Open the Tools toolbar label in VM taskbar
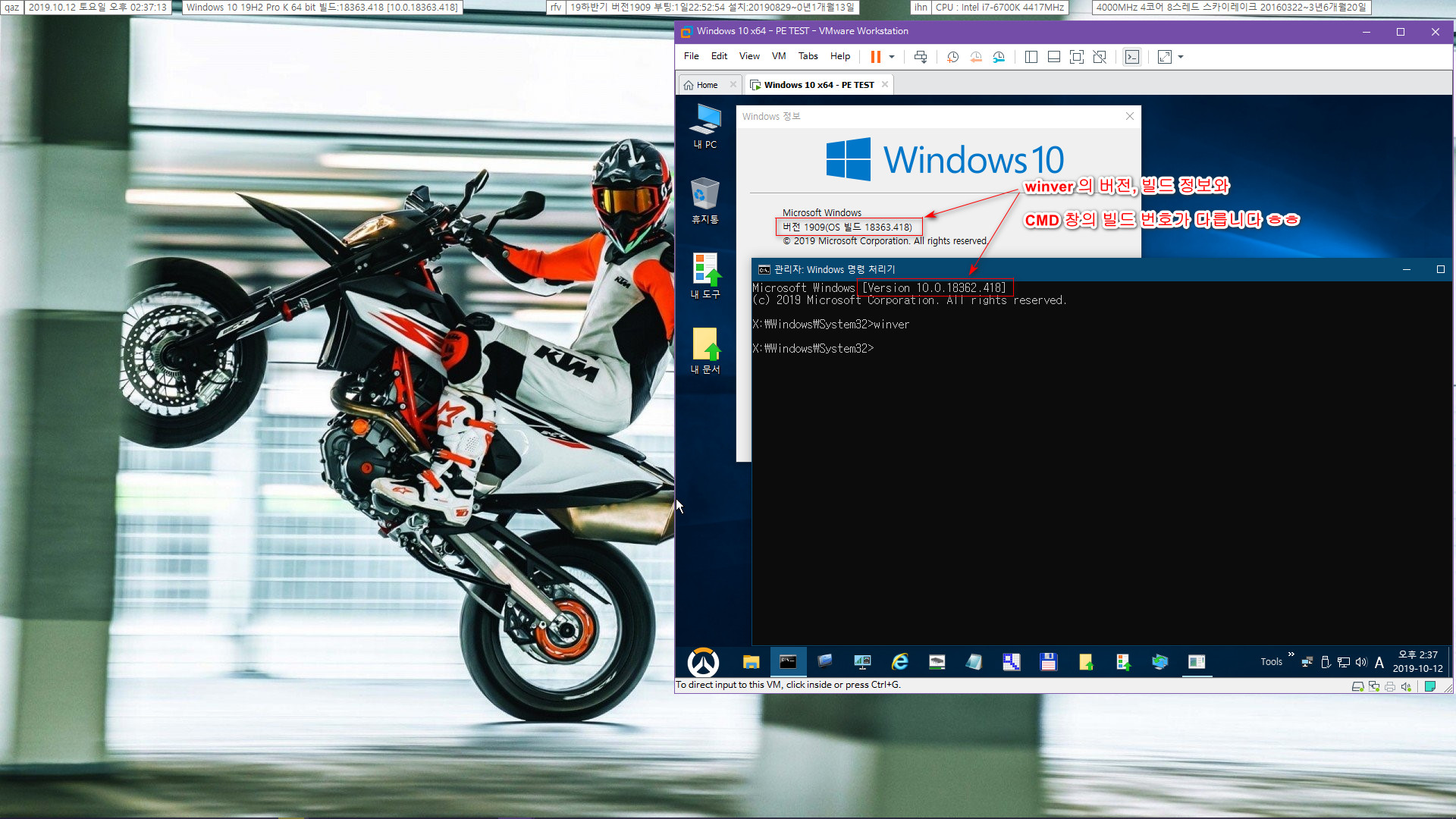The image size is (1456, 819). (x=1271, y=662)
